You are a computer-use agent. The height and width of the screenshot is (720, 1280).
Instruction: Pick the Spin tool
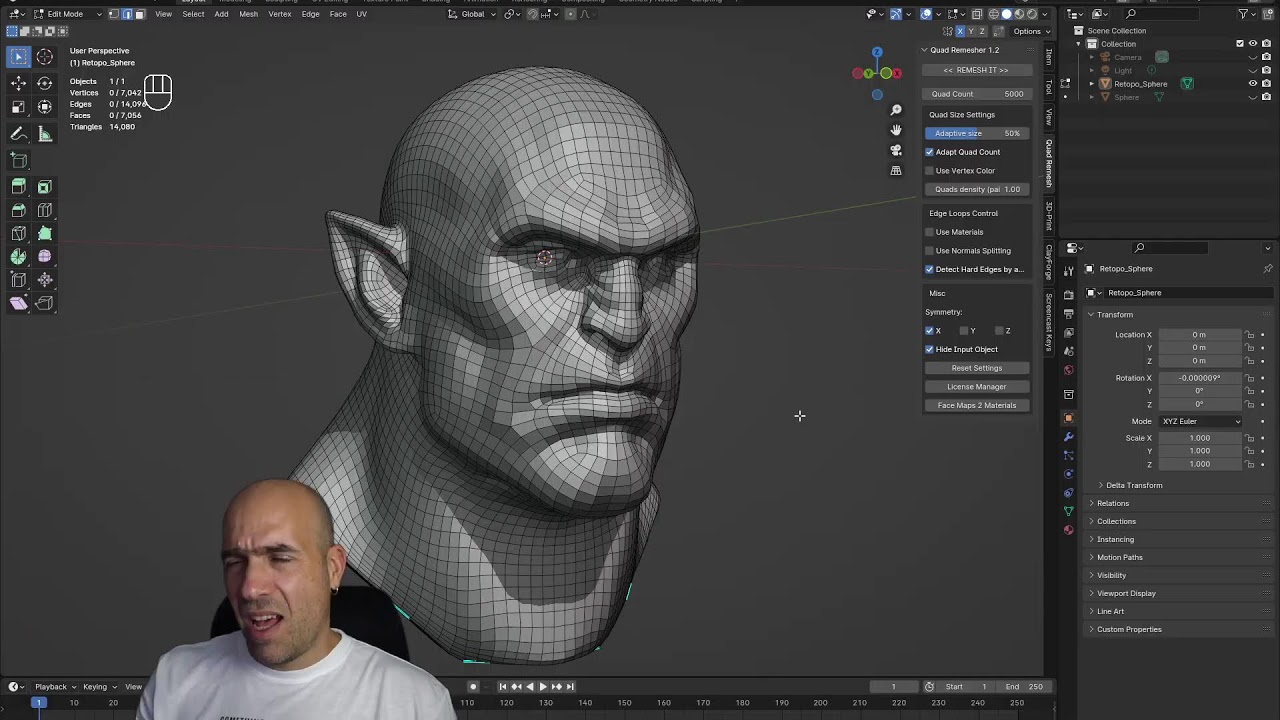click(18, 257)
